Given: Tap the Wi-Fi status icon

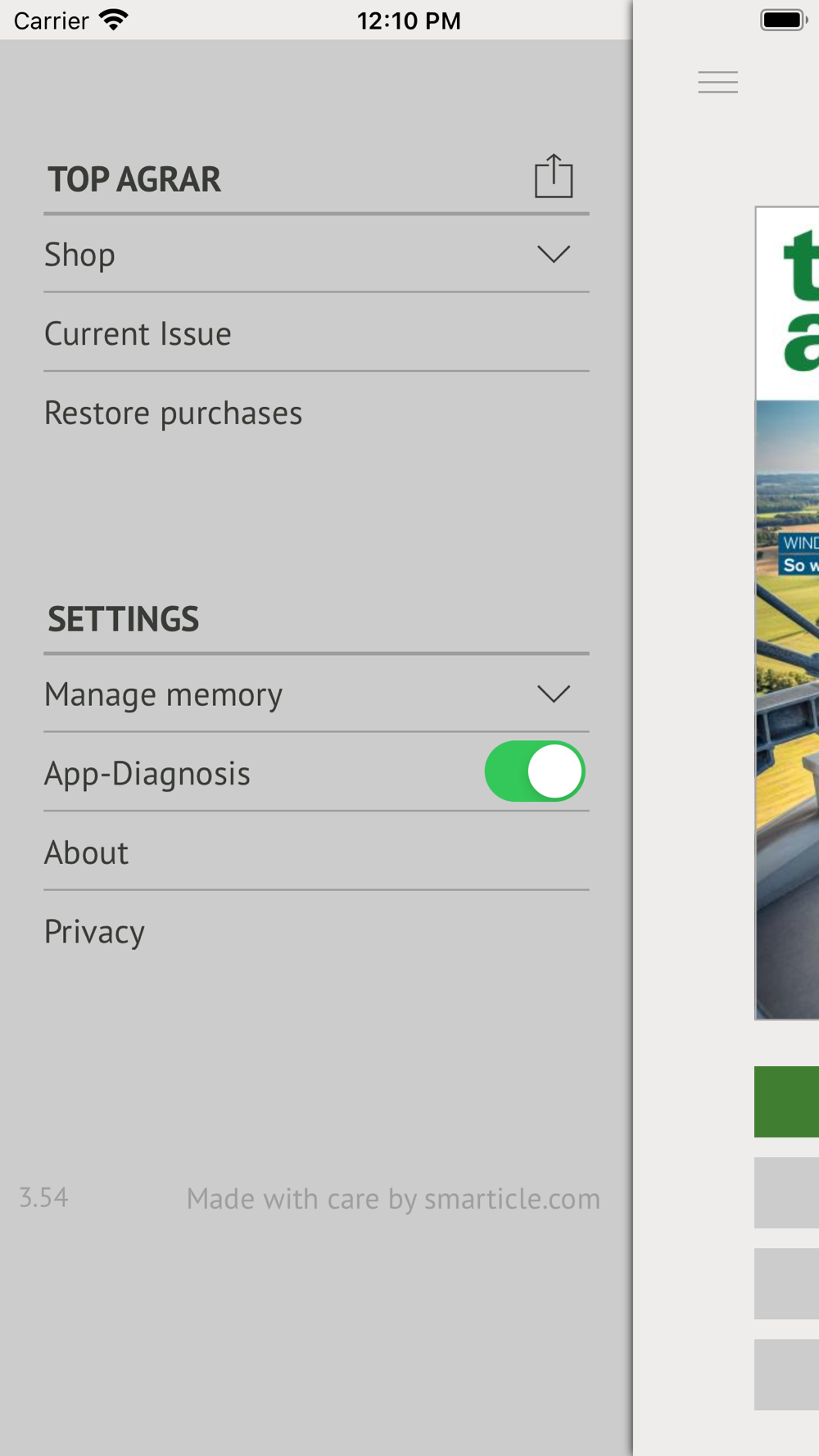Looking at the screenshot, I should tap(114, 20).
